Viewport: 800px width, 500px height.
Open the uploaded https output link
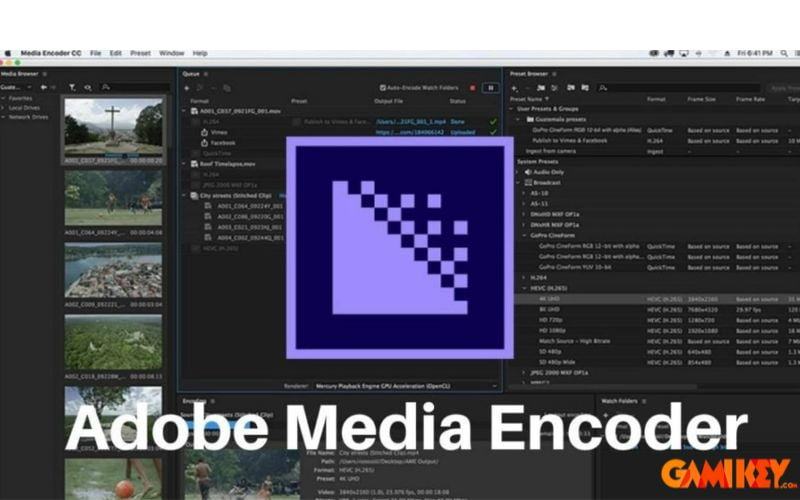click(x=410, y=132)
